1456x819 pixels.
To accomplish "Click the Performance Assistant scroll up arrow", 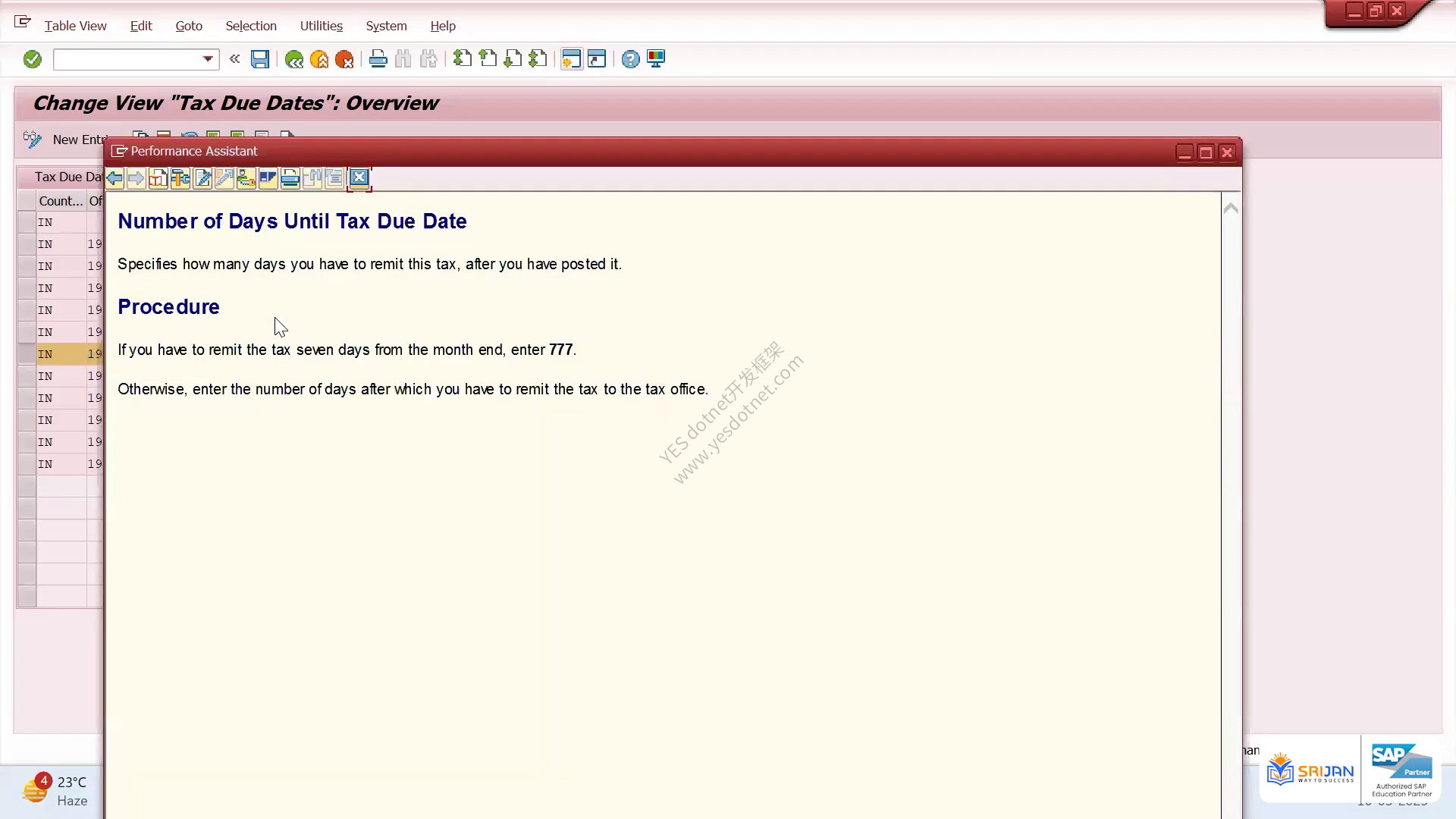I will (1231, 208).
